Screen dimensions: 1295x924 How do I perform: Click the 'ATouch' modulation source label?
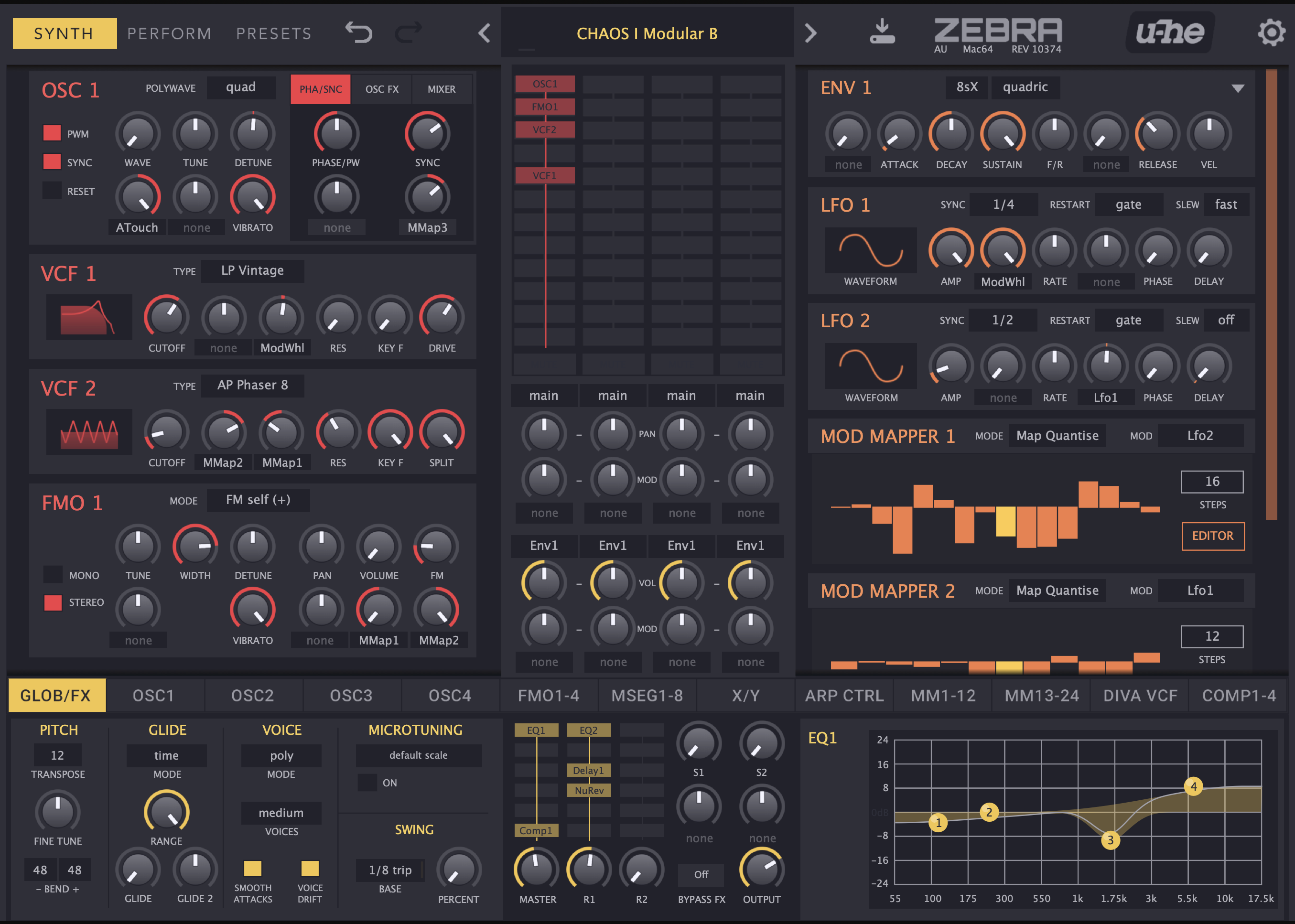(x=137, y=227)
